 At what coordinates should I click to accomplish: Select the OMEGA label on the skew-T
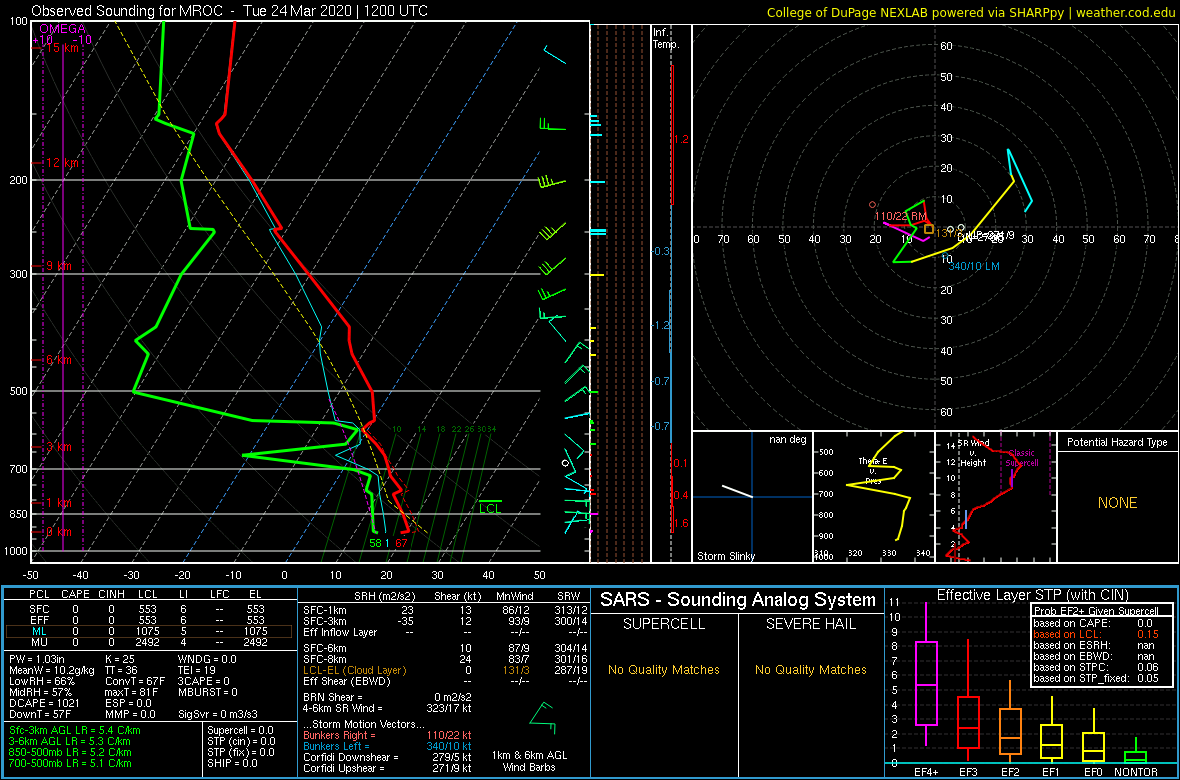62,29
